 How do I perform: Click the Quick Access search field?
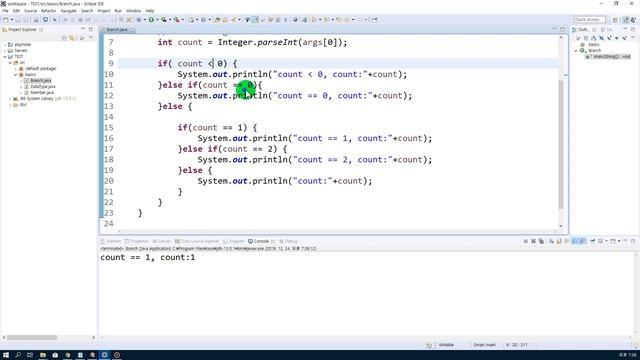pyautogui.click(x=589, y=20)
